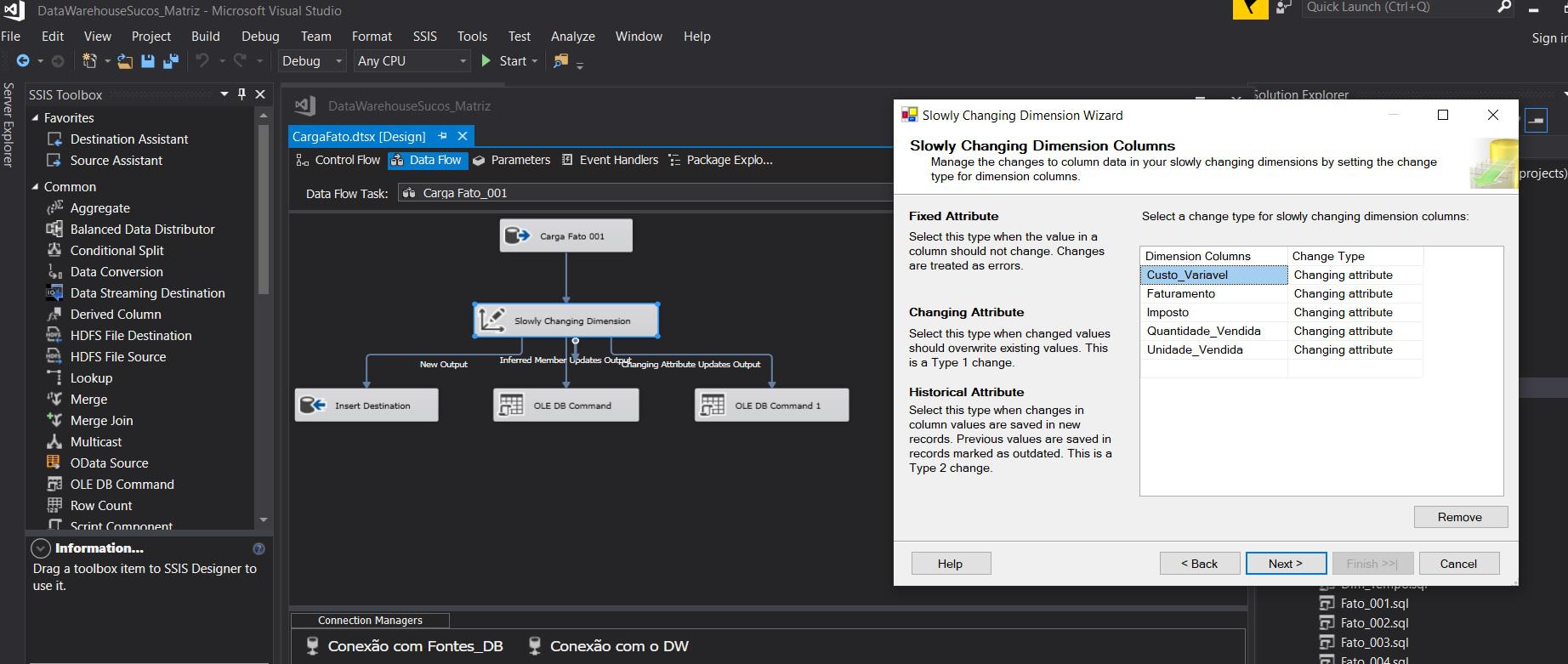
Task: Open the SSIS menu
Action: 424,36
